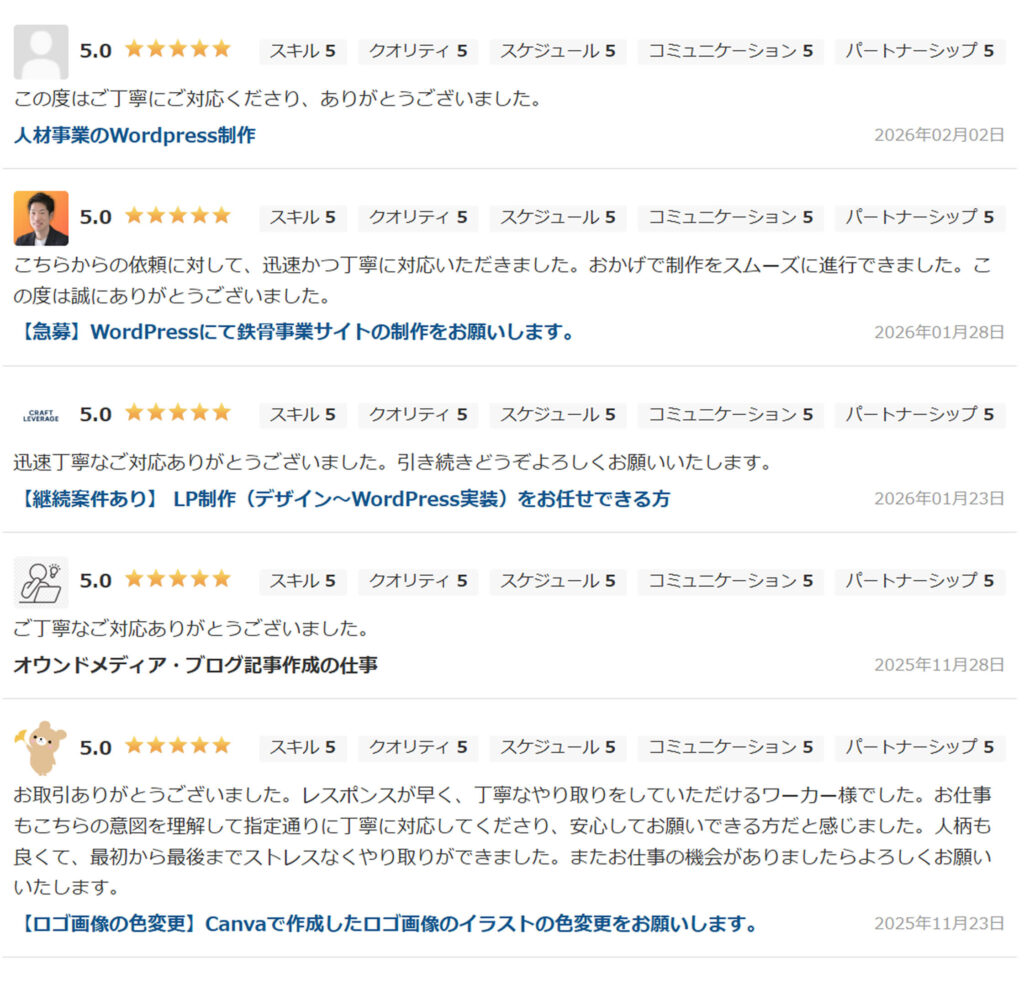Open the person-with-laptop avatar icon
This screenshot has height=995, width=1024.
click(40, 581)
